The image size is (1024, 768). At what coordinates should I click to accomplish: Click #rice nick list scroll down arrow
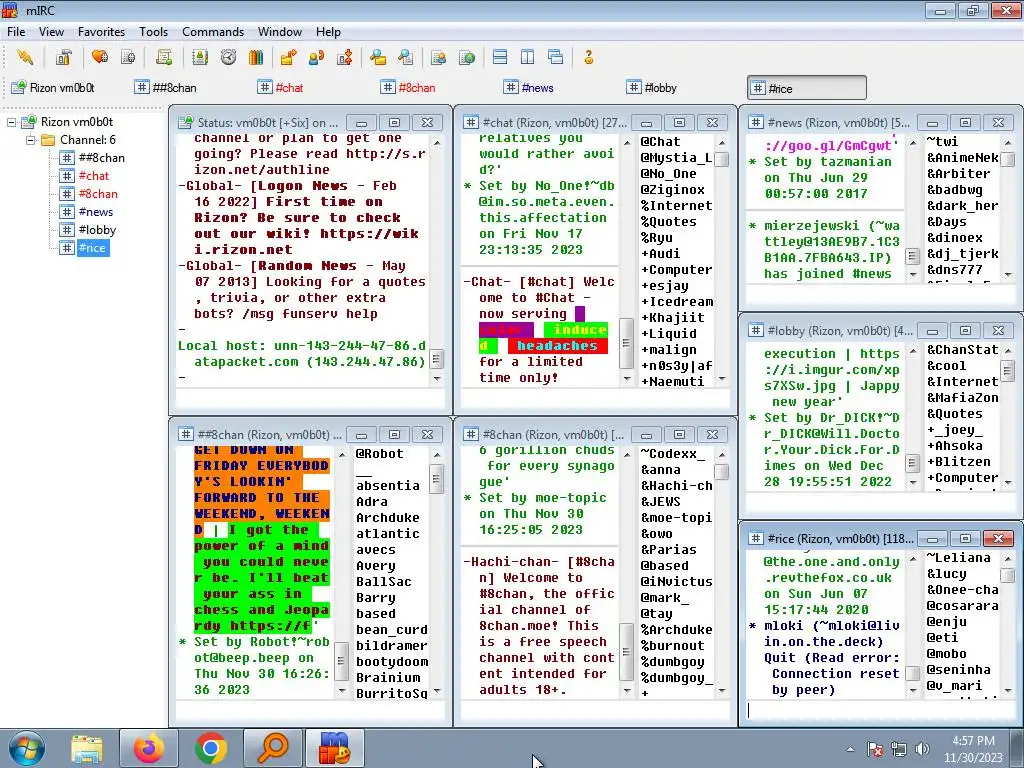pos(1008,690)
